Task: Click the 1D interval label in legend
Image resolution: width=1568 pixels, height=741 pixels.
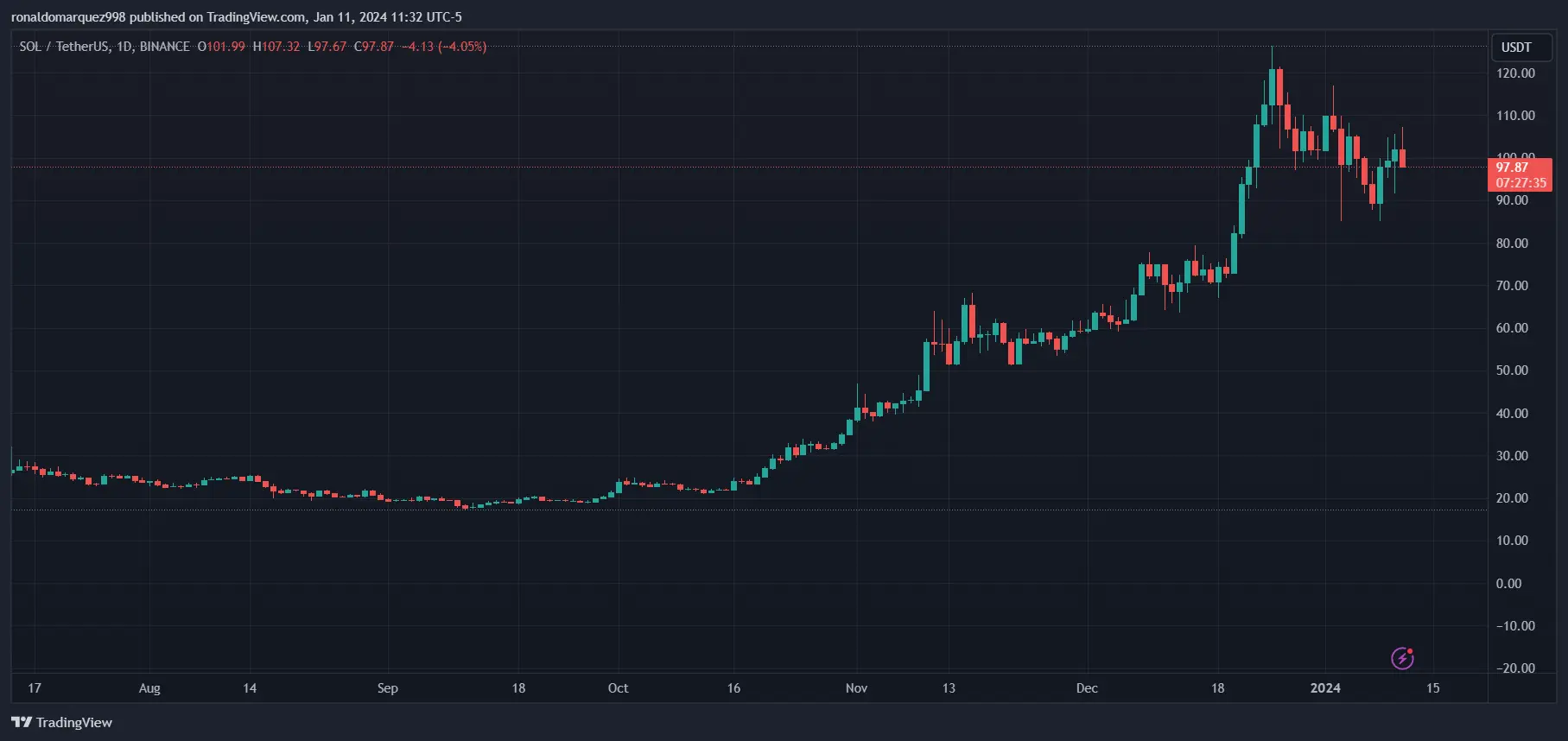Action: (x=124, y=47)
